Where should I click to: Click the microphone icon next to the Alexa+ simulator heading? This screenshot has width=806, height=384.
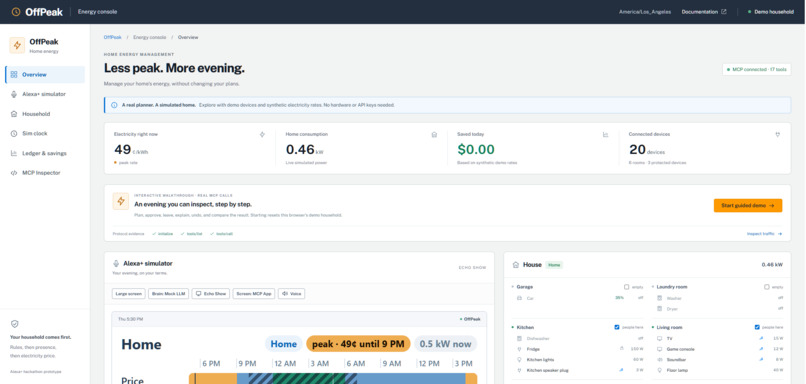tap(116, 263)
